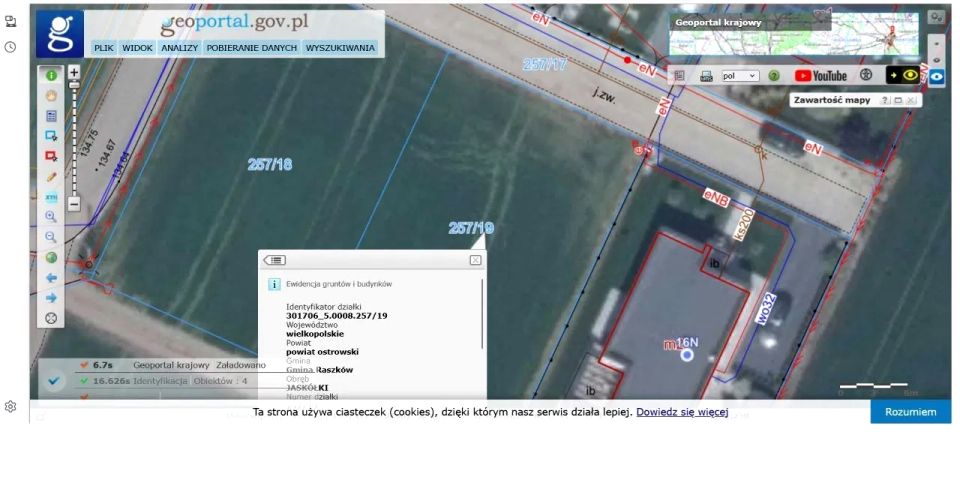This screenshot has height=504, width=960.
Task: Follow the 'Dowiedz się więcej' link
Action: pos(681,412)
